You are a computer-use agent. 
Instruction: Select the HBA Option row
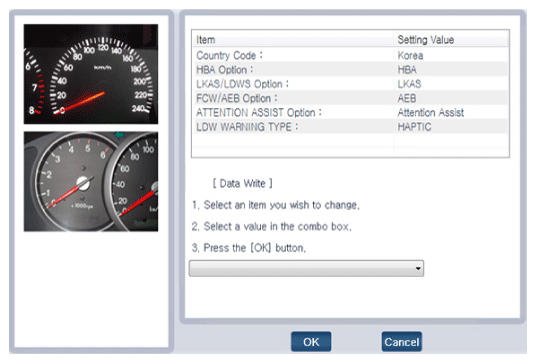click(350, 70)
